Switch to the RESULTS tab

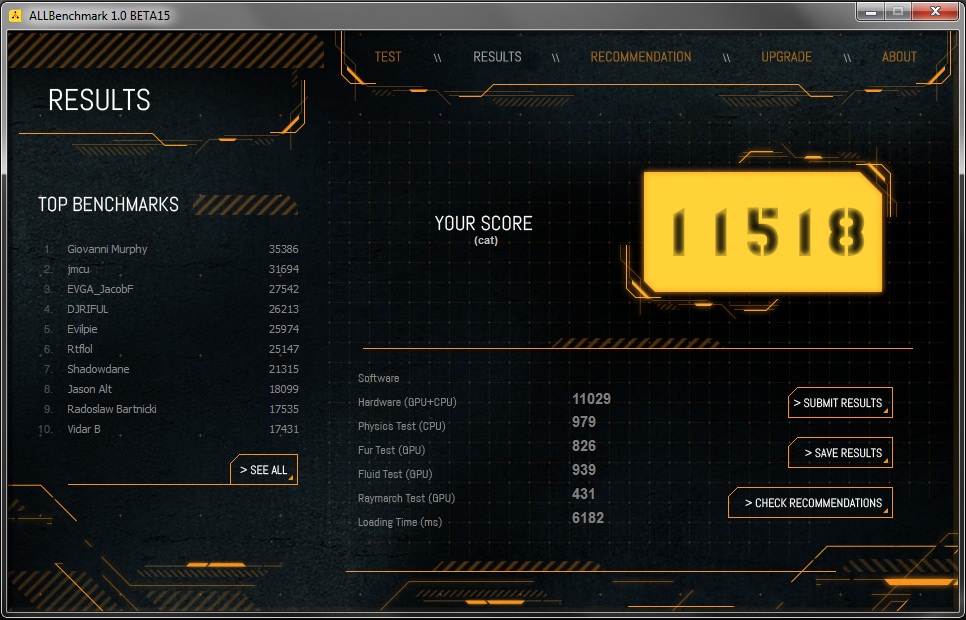(497, 57)
